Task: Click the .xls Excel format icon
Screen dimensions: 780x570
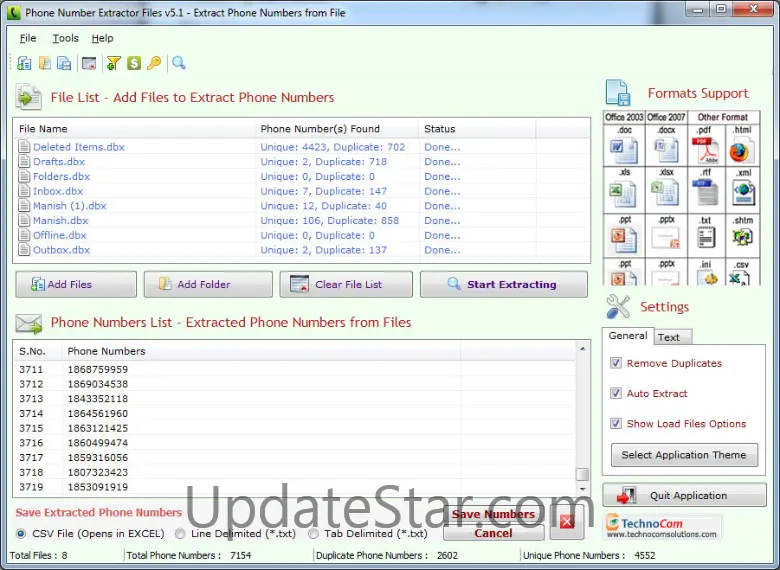Action: pos(623,194)
